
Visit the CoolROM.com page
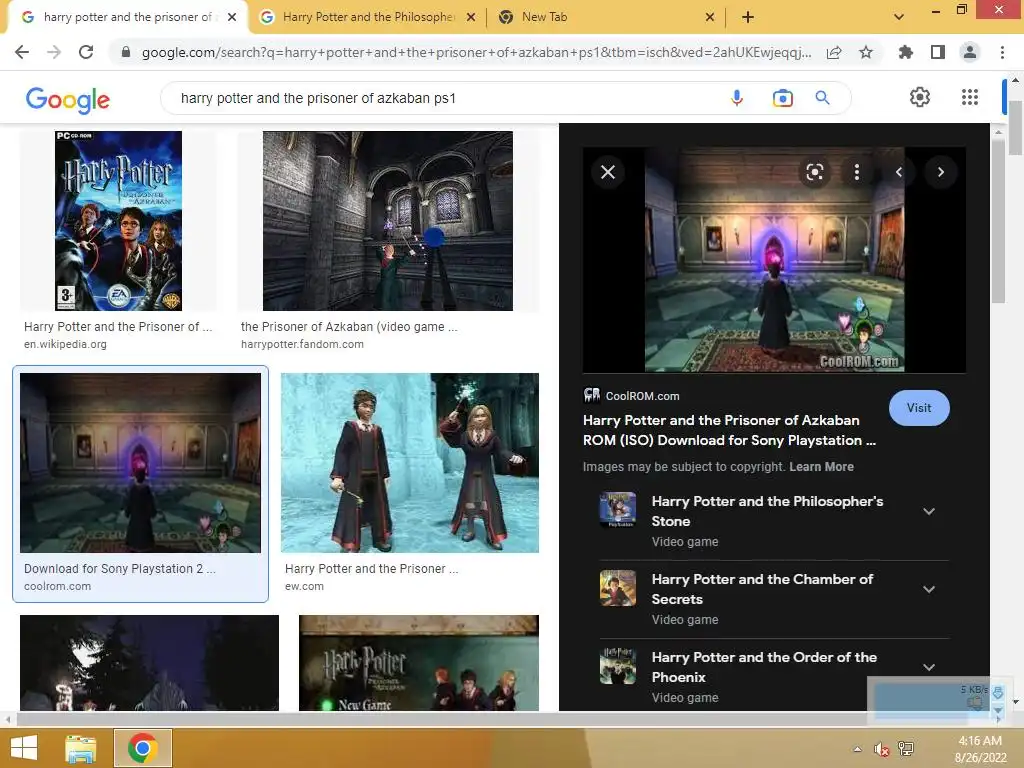(919, 408)
